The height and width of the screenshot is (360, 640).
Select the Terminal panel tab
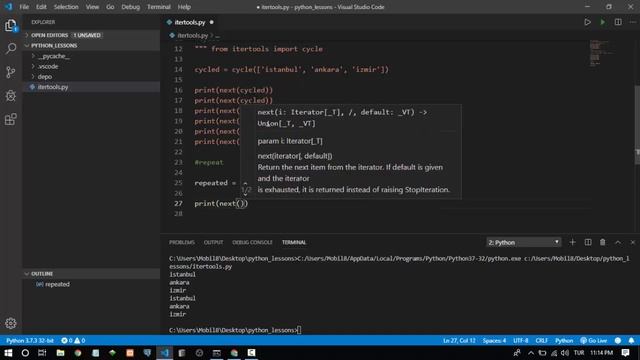(x=294, y=242)
